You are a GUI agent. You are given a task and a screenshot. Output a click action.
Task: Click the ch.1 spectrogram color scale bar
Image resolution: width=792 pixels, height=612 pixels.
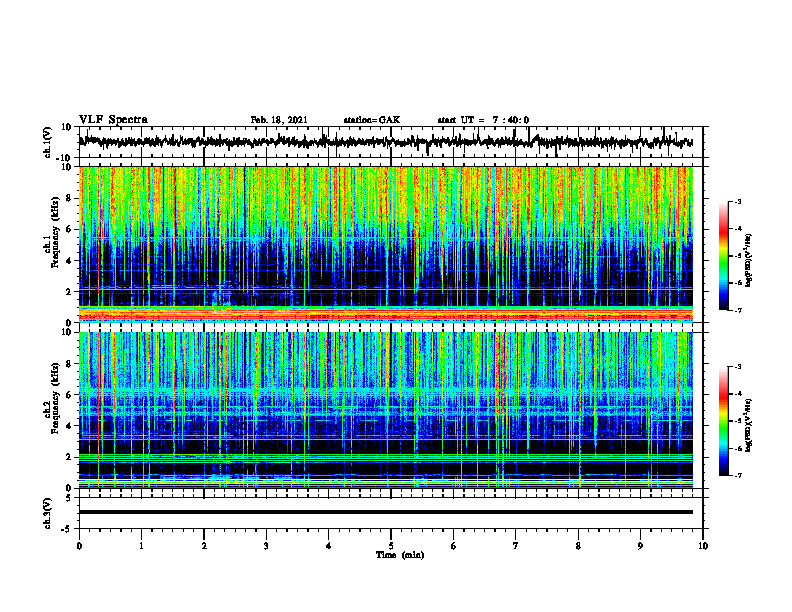pyautogui.click(x=723, y=256)
